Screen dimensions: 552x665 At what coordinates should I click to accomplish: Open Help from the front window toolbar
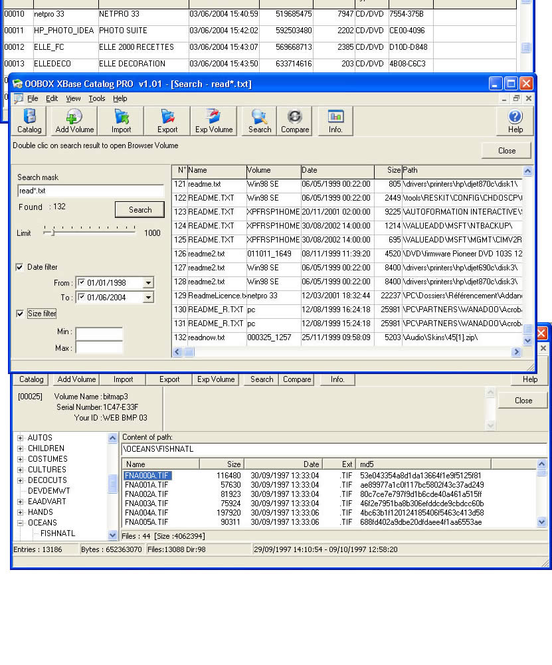[x=515, y=121]
